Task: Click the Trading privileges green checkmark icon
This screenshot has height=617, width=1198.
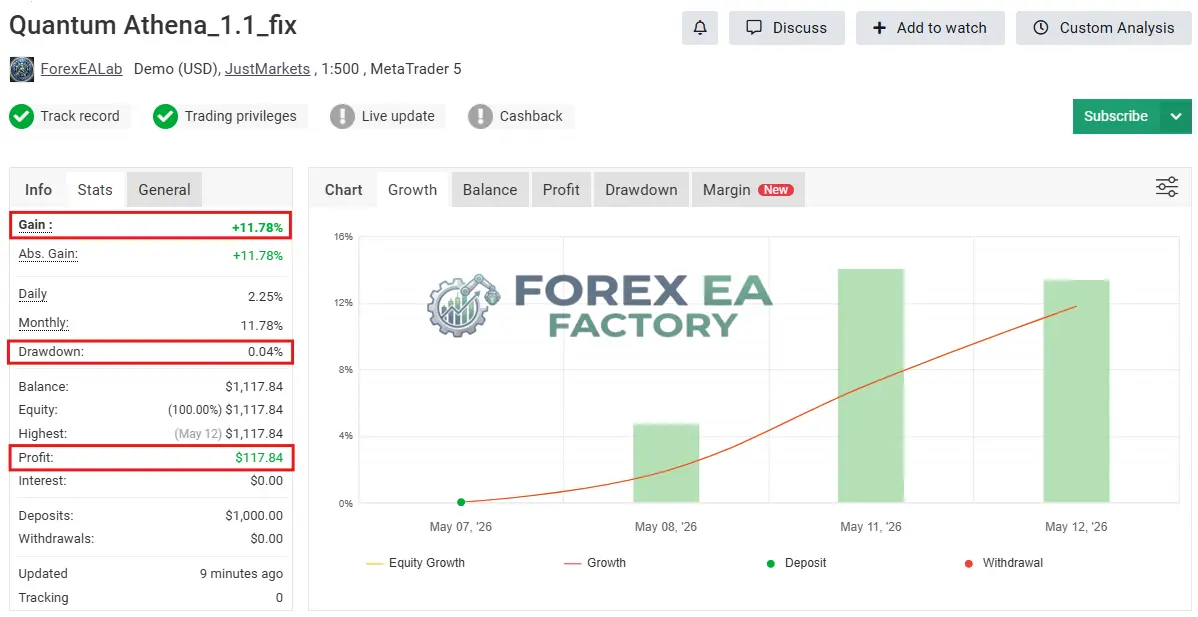Action: (165, 117)
